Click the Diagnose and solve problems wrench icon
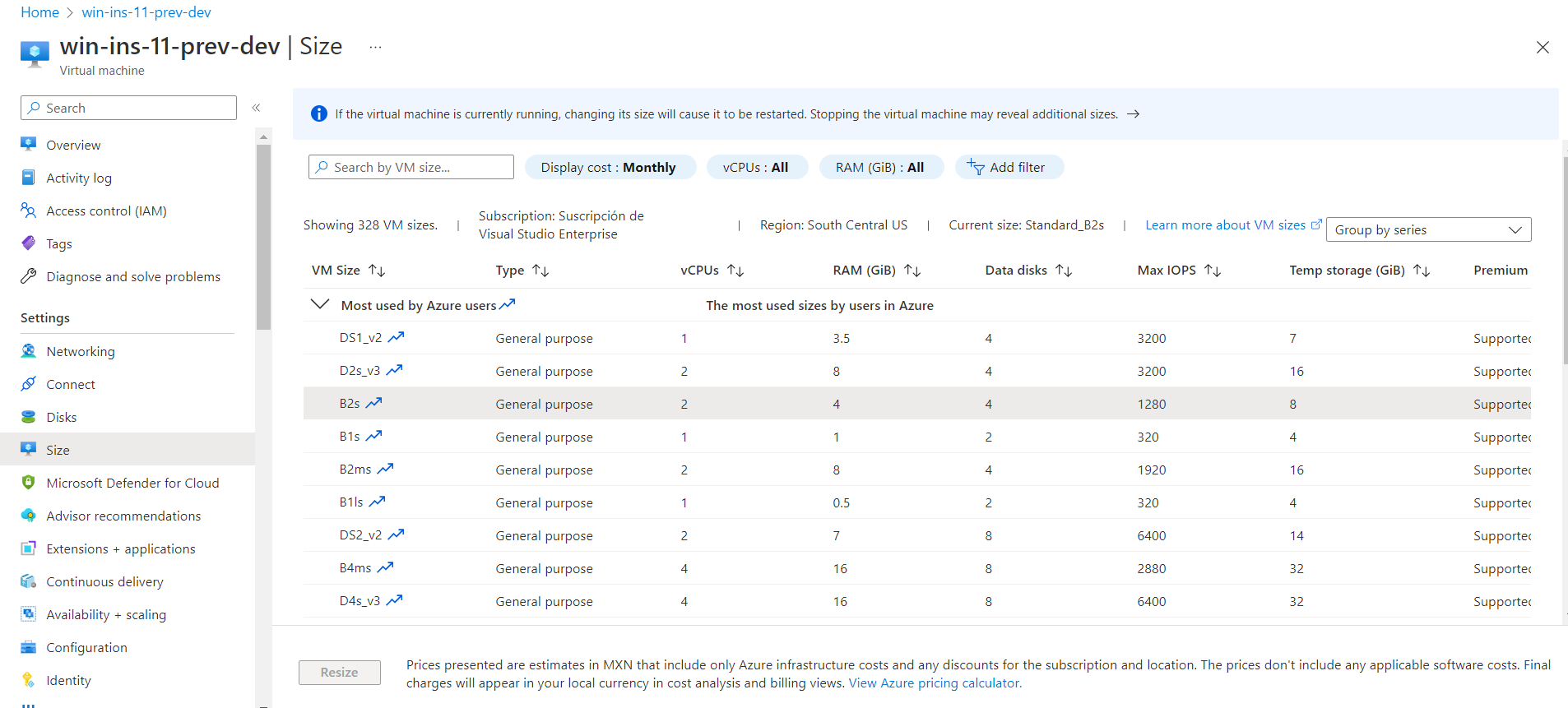 pos(29,276)
